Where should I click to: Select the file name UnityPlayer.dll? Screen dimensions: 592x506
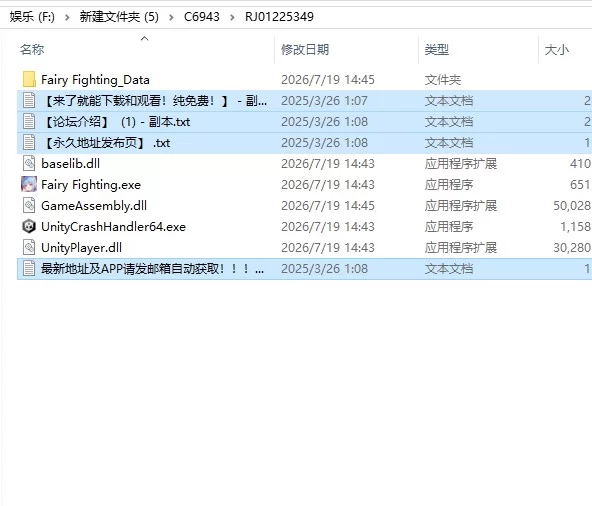pos(82,248)
